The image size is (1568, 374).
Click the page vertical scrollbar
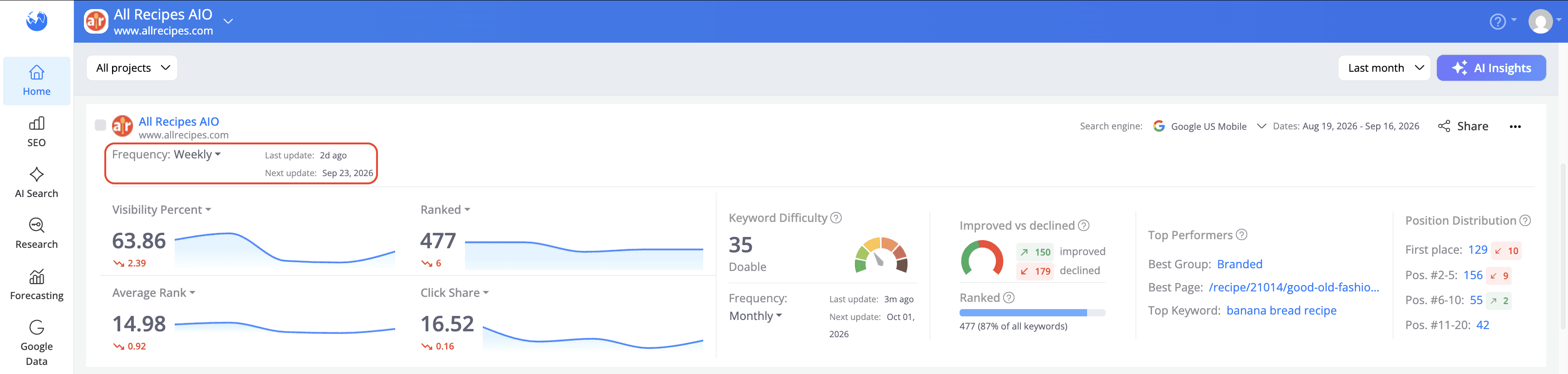click(1563, 247)
